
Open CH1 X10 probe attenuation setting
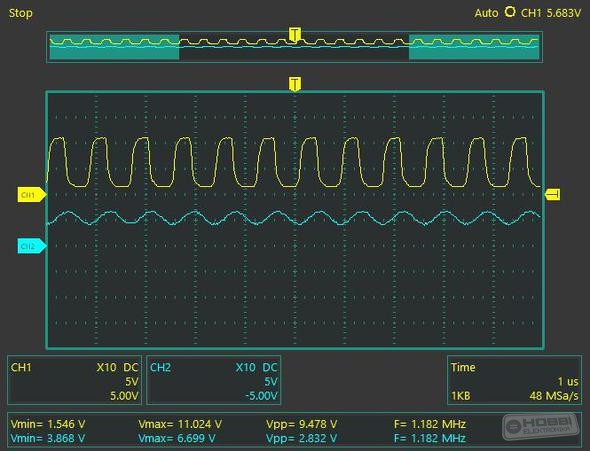[x=106, y=367]
